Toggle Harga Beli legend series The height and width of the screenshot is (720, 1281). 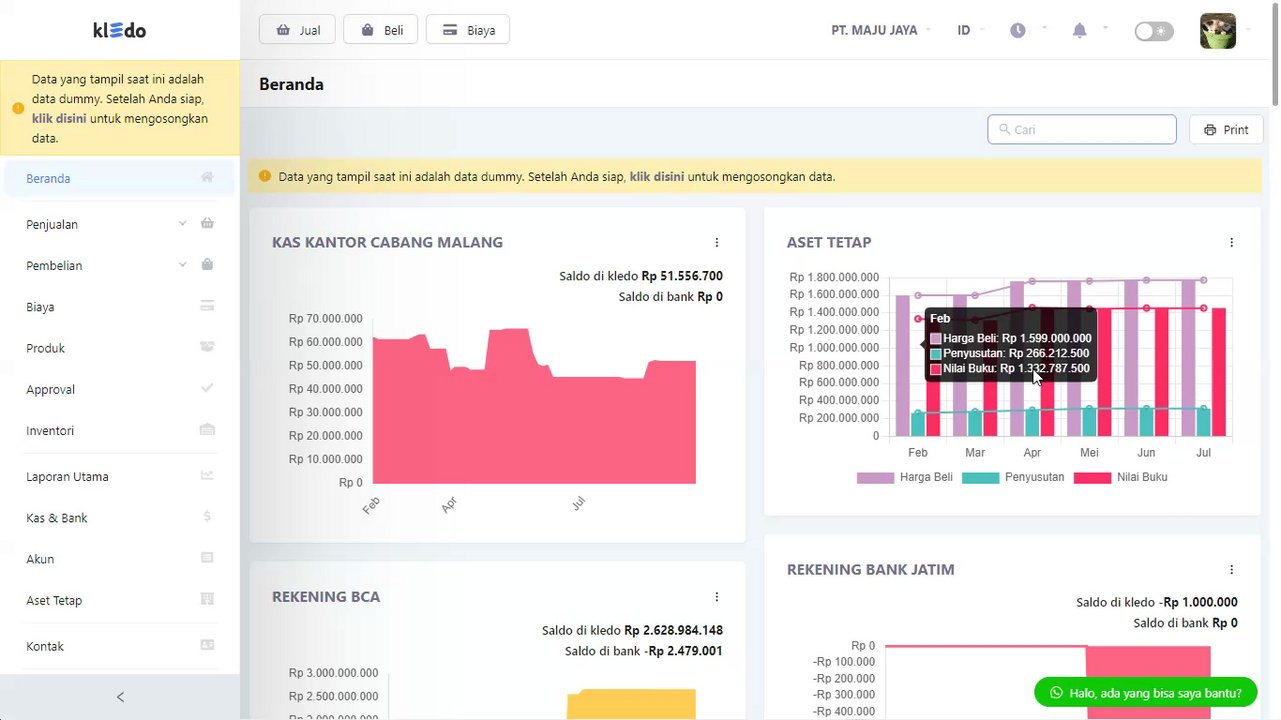pyautogui.click(x=905, y=478)
